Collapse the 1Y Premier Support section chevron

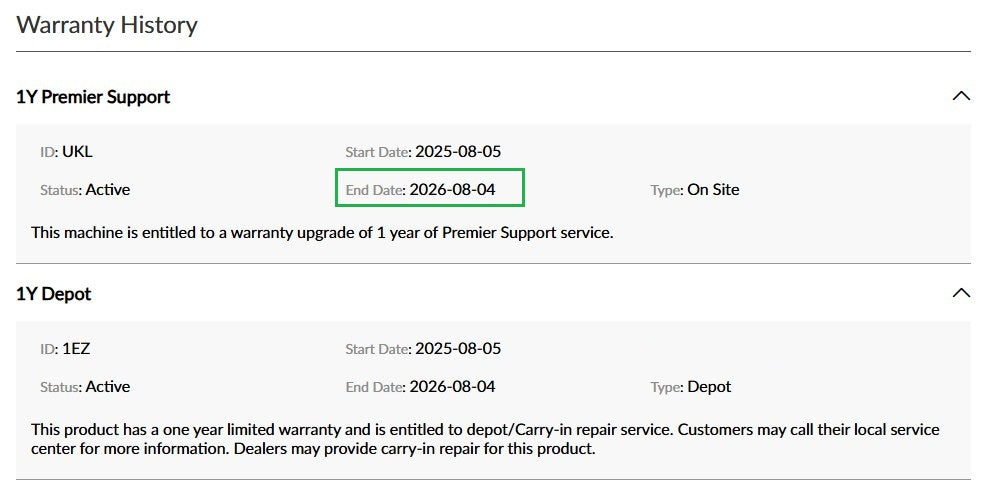click(x=961, y=96)
